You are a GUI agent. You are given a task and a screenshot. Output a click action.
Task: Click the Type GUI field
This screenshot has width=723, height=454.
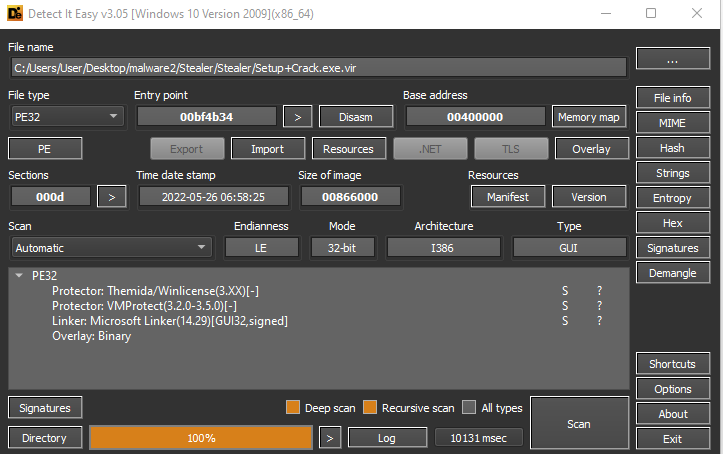[x=569, y=248]
